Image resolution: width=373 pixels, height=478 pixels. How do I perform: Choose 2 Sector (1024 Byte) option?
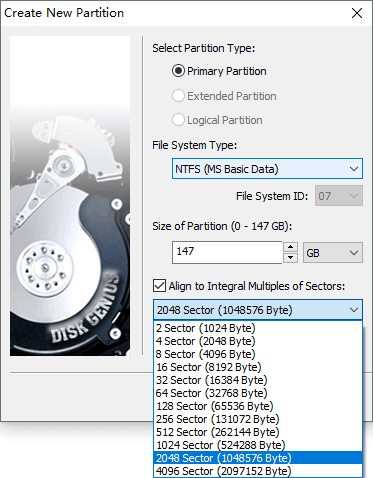coord(258,328)
